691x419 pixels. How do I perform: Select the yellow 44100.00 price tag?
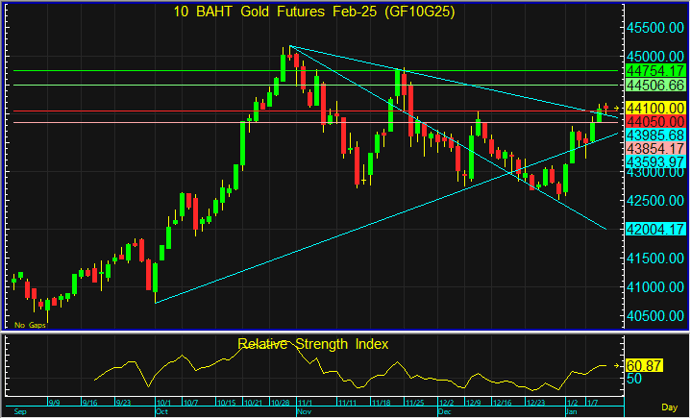pyautogui.click(x=654, y=107)
